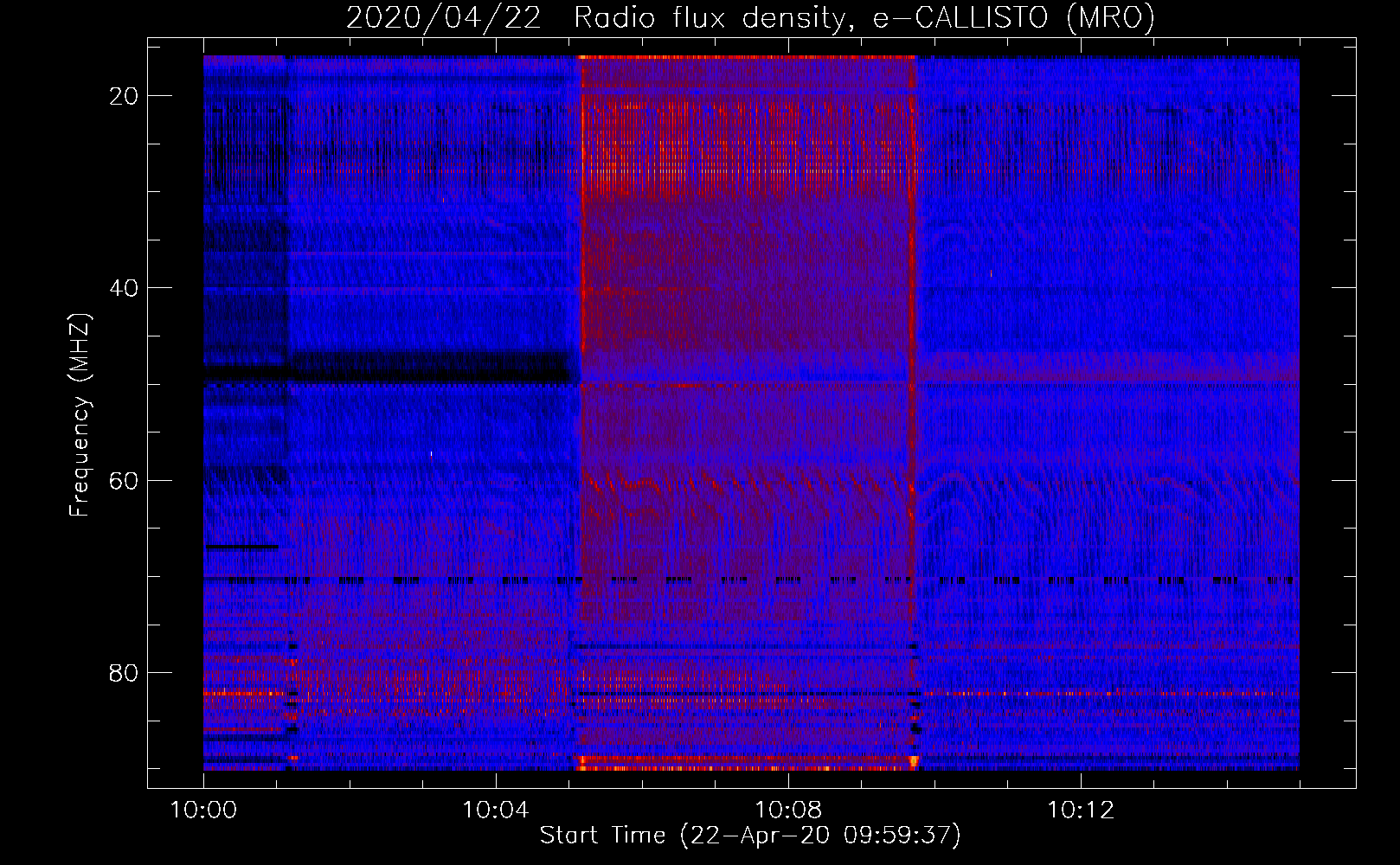Click the x-axis label 'Start Time (22-Apr-20 09:59:37)'
Screen dimensions: 1400x865
click(x=750, y=836)
